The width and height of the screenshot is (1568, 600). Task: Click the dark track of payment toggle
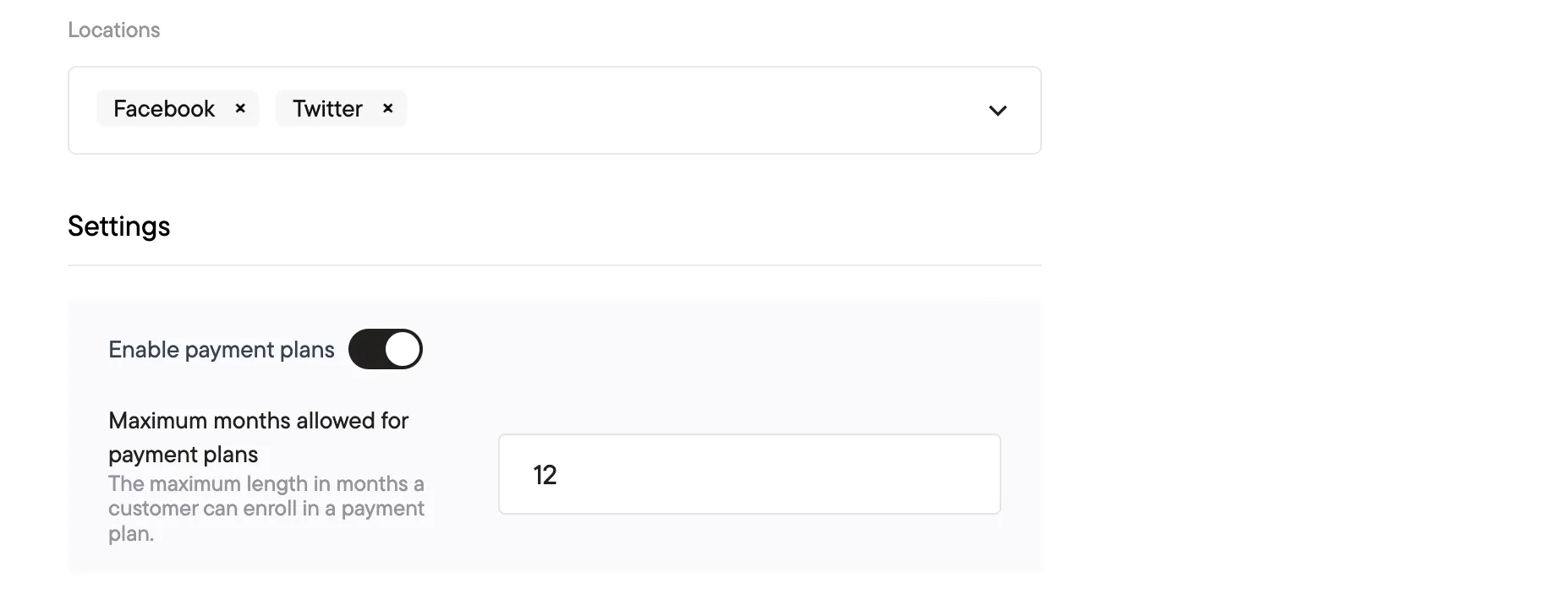click(x=365, y=349)
